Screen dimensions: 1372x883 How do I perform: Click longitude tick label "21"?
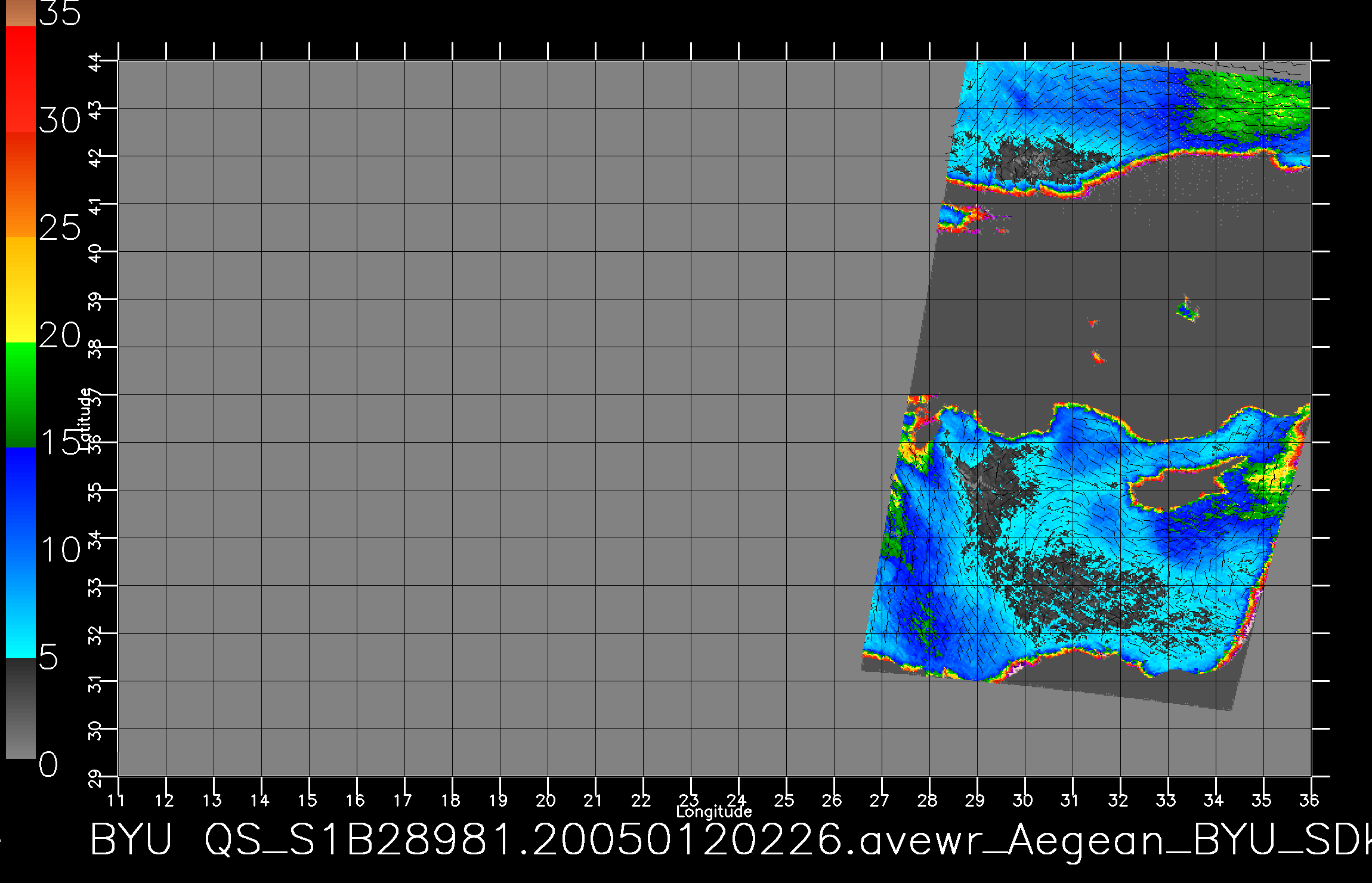tap(593, 800)
